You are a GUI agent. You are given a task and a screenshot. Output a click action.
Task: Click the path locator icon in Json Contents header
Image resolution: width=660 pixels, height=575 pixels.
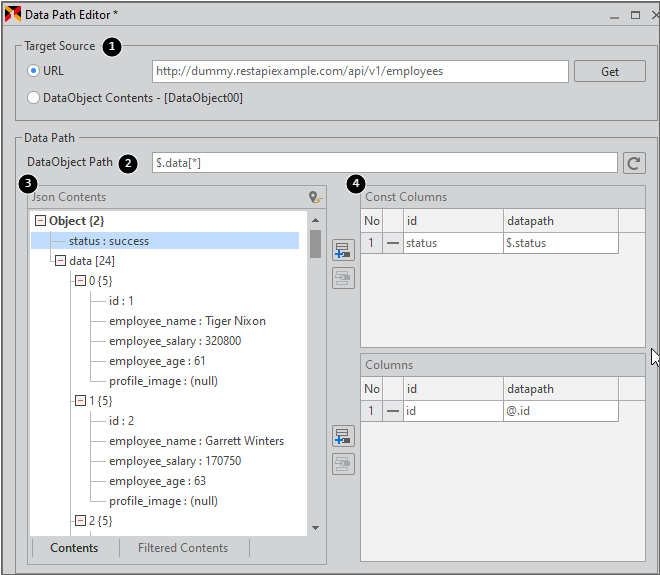(315, 197)
